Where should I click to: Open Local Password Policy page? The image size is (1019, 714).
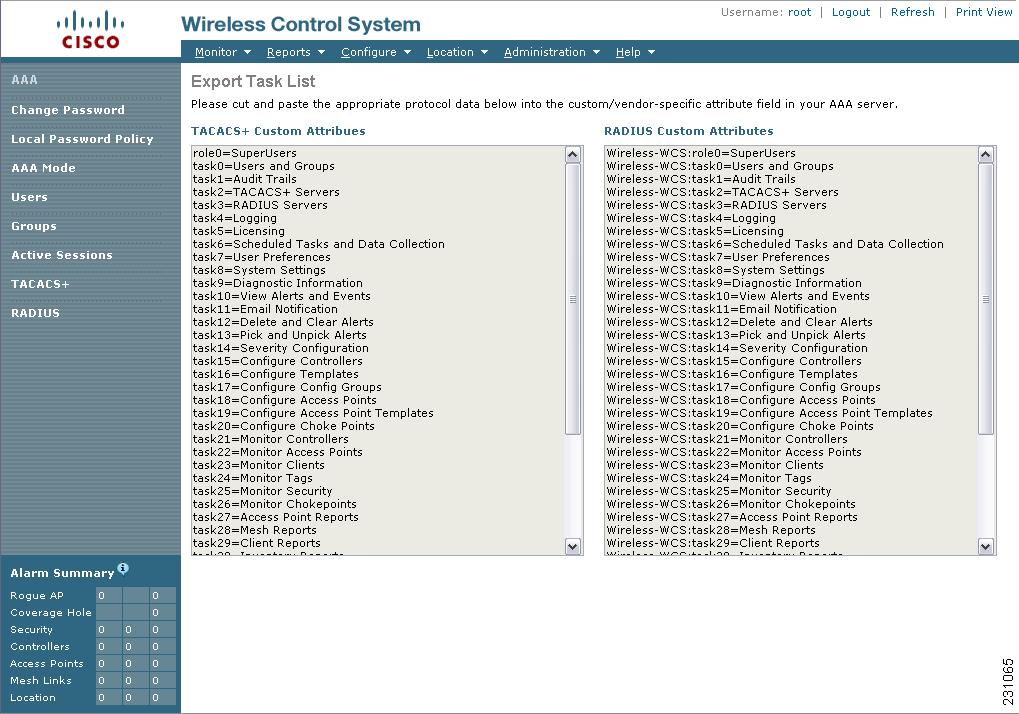point(82,139)
